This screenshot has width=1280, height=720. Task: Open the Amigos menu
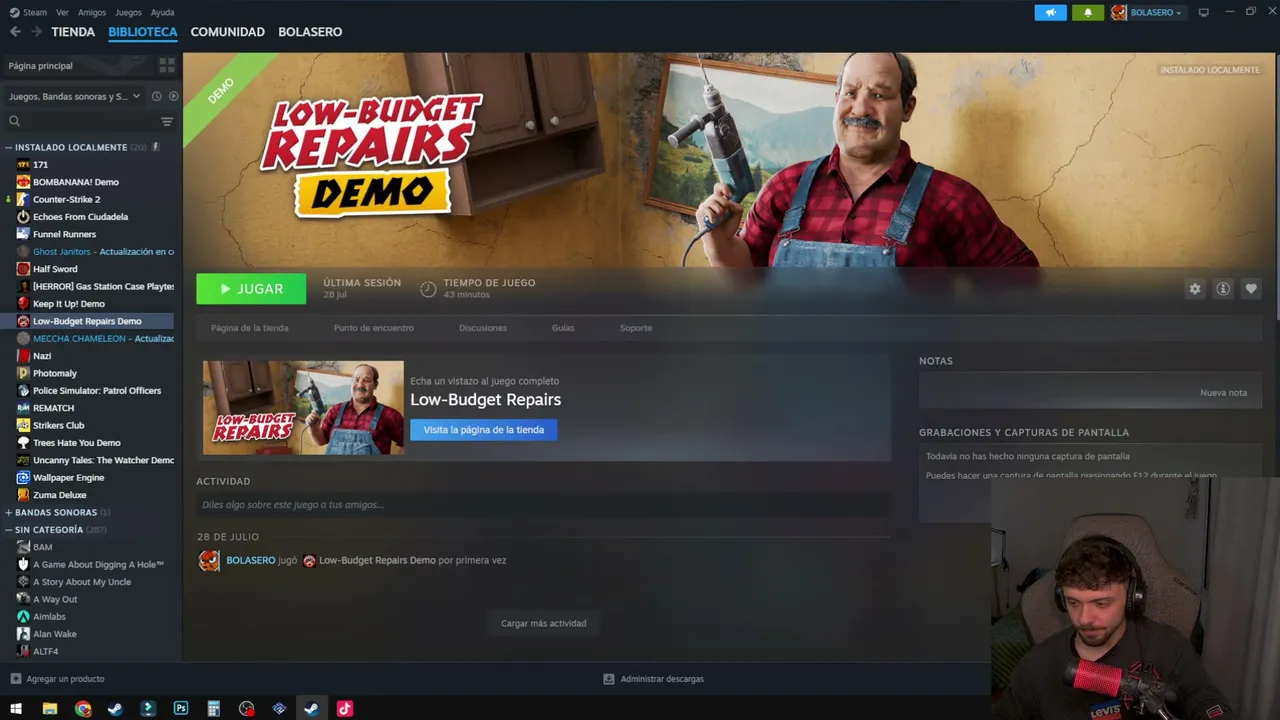[92, 13]
